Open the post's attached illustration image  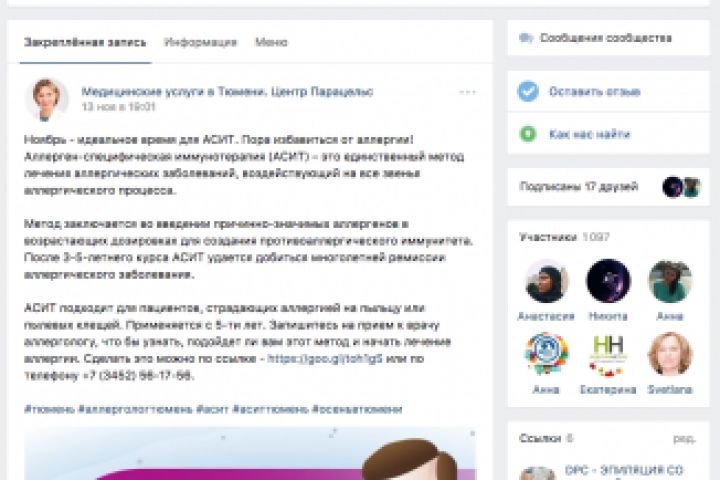(x=250, y=454)
